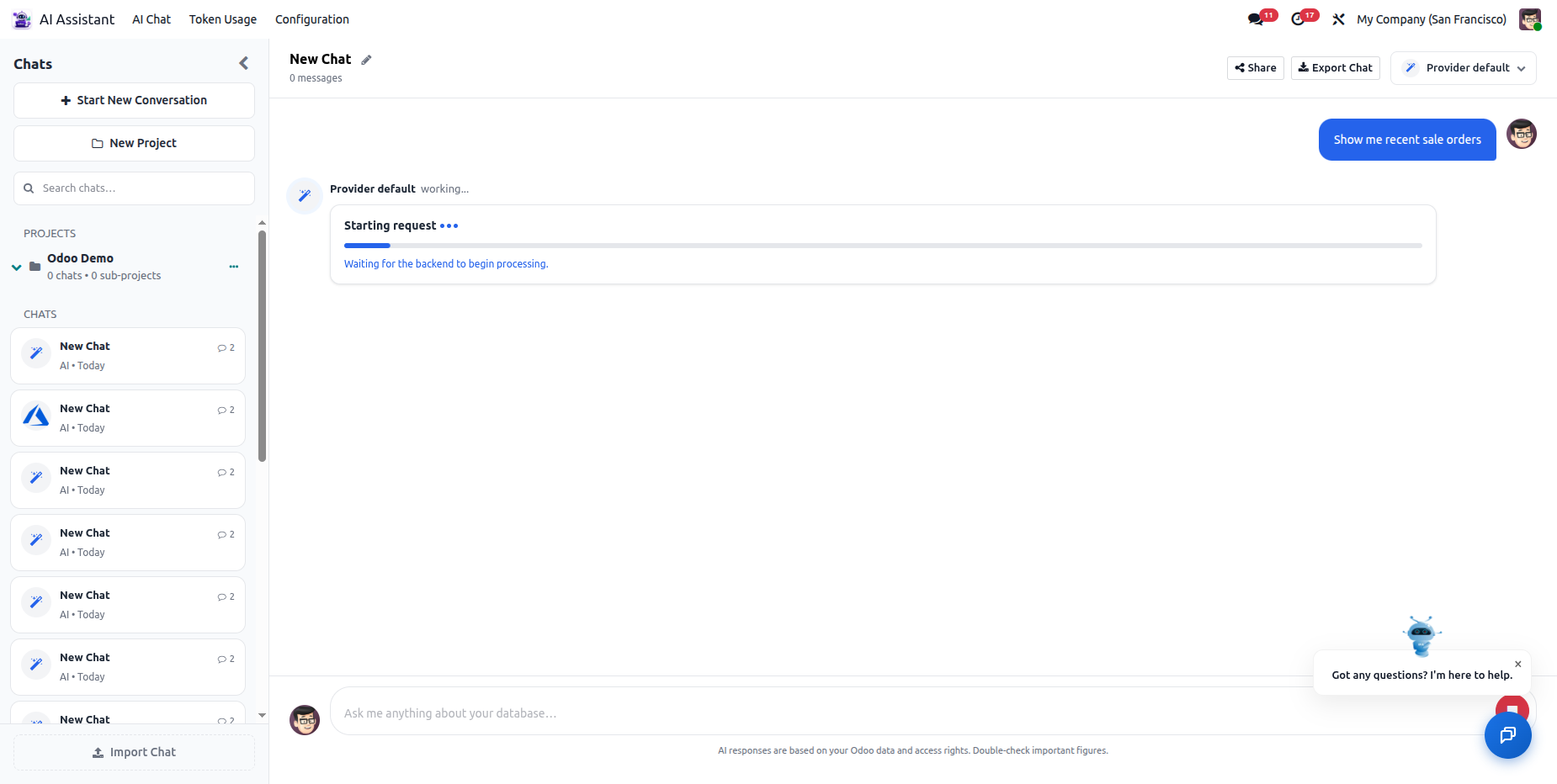Click the 'Waiting for the backend' status text

pyautogui.click(x=446, y=264)
